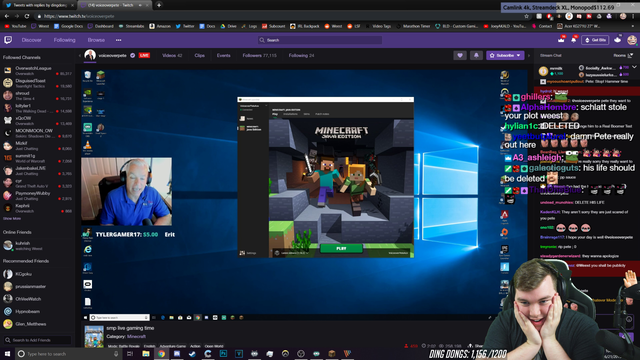Click the browser reload icon
The height and width of the screenshot is (360, 640).
pyautogui.click(x=27, y=16)
